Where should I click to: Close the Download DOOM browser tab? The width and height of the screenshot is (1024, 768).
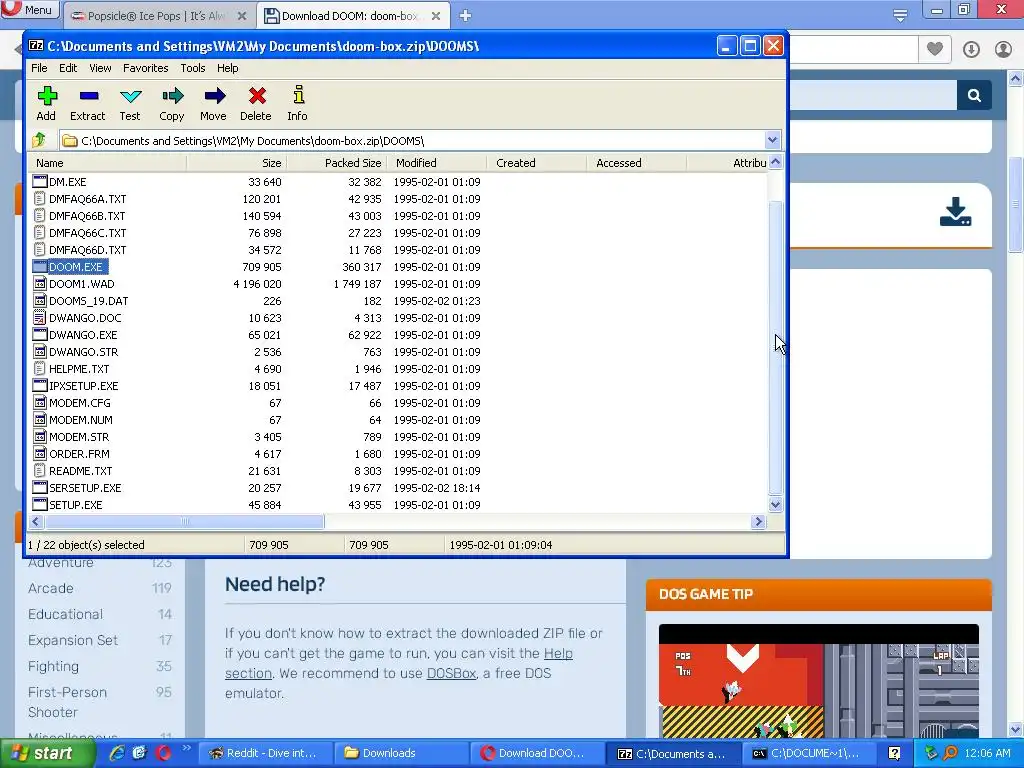(436, 16)
